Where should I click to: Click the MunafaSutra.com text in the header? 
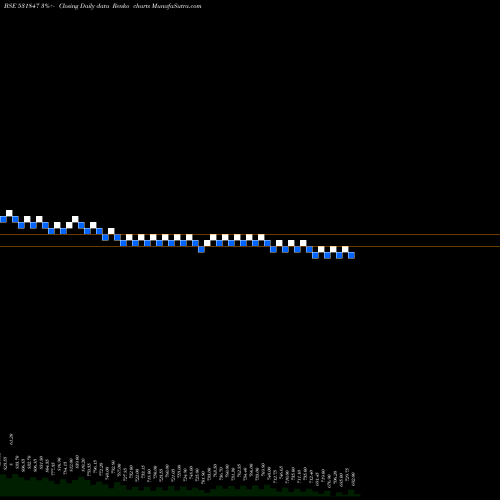(176, 6)
